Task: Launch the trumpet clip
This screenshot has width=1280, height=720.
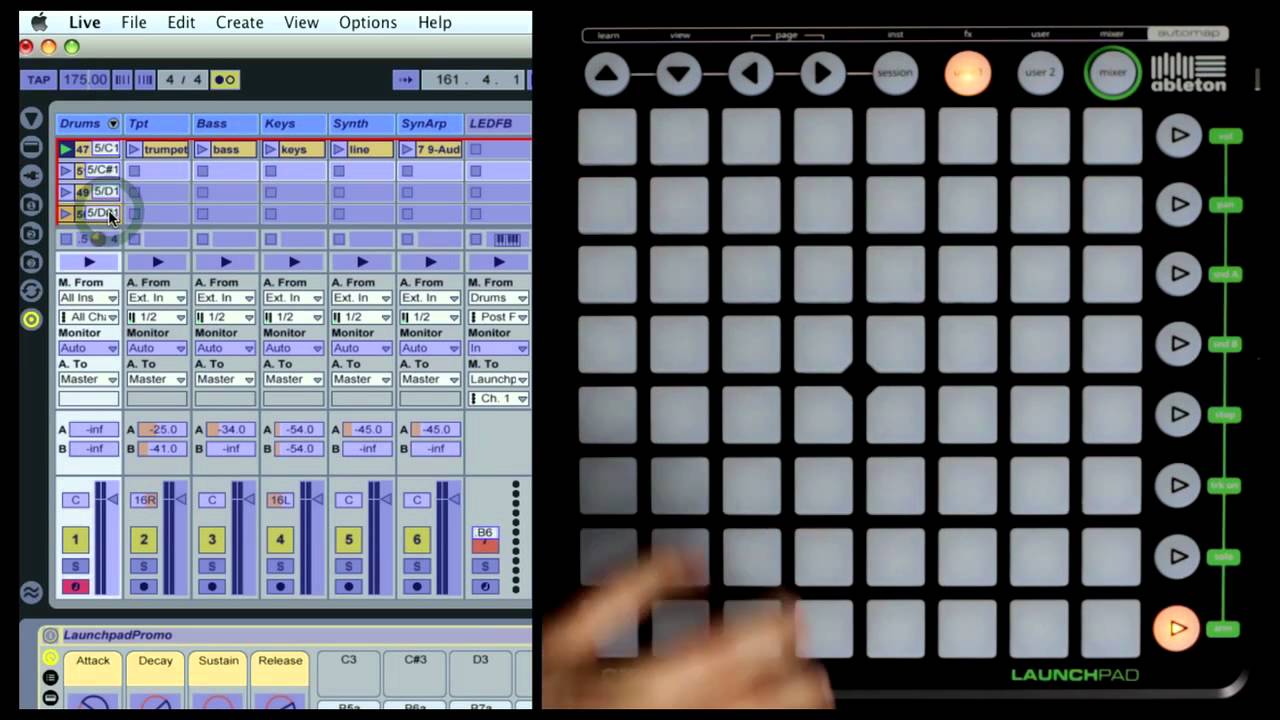Action: (x=133, y=149)
